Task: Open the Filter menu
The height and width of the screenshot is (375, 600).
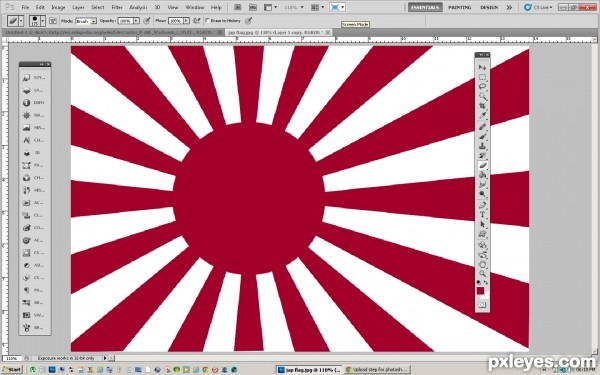Action: pos(117,7)
